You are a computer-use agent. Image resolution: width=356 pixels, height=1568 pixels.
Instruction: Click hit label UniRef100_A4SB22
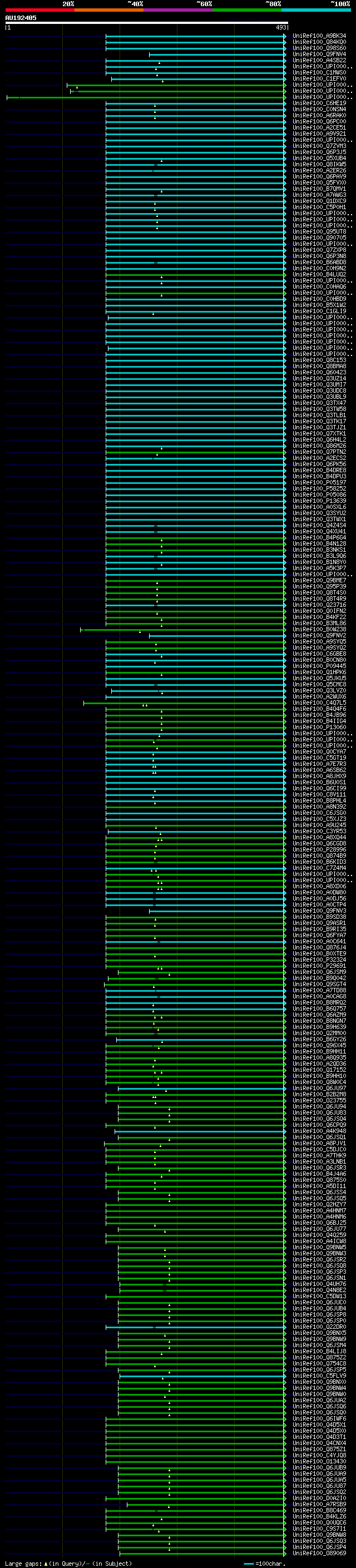coord(319,60)
